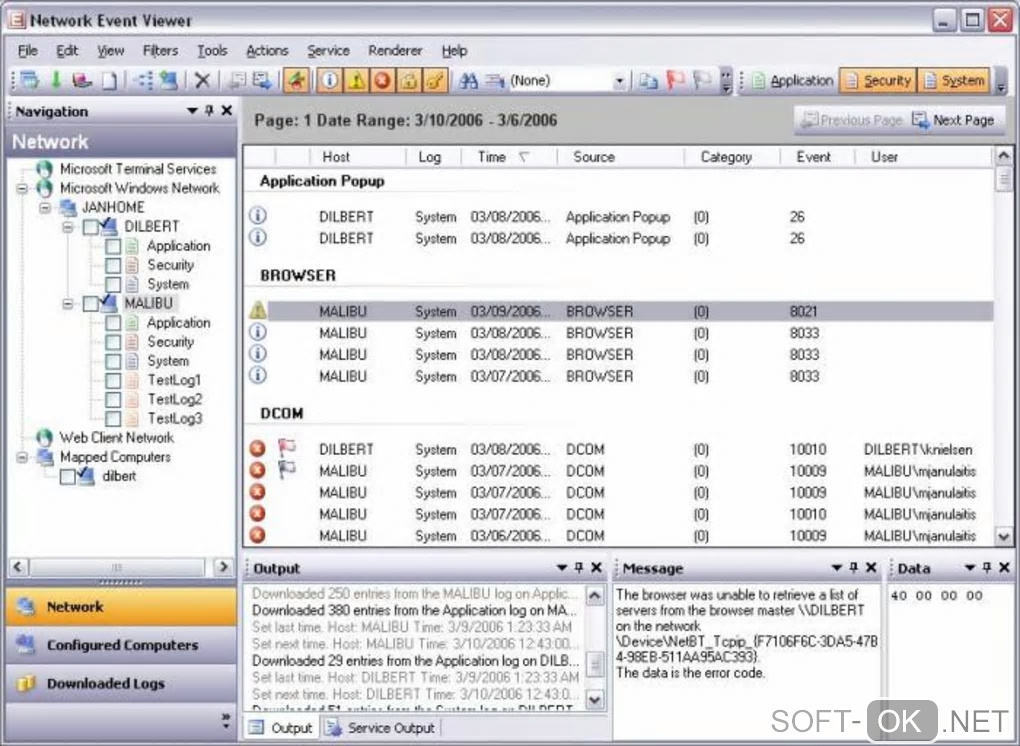Click the gray flag toolbar icon
Viewport: 1020px width, 746px height.
point(702,81)
